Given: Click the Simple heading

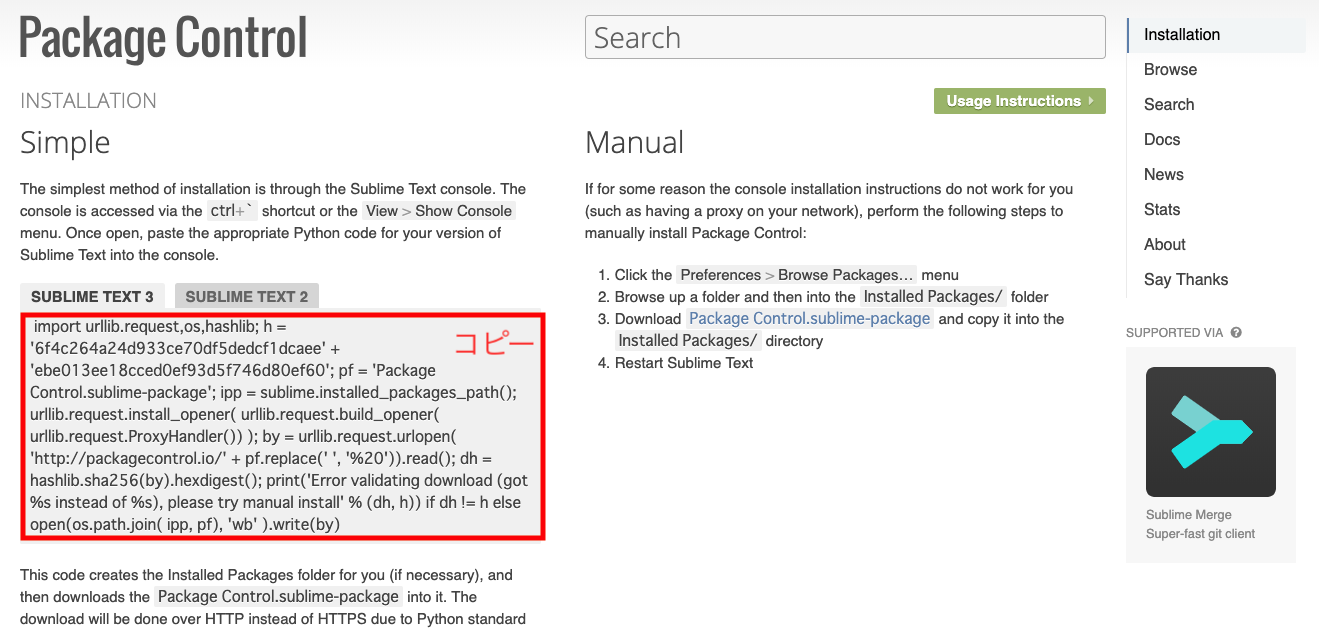Looking at the screenshot, I should (65, 142).
